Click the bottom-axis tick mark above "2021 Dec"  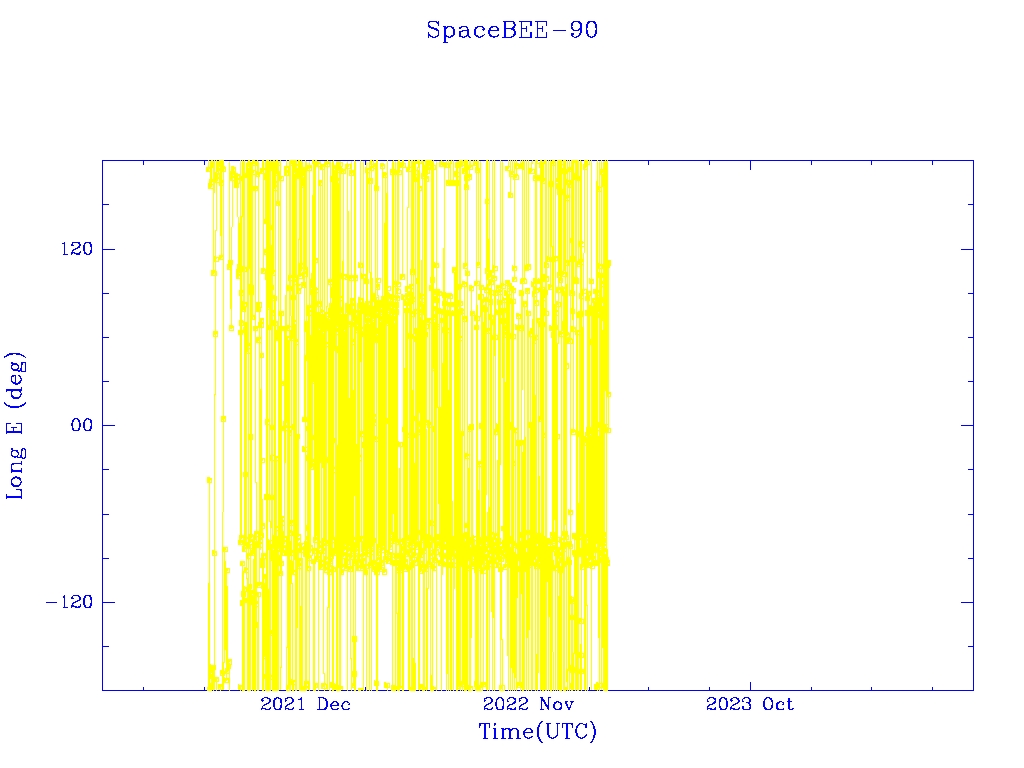click(305, 684)
